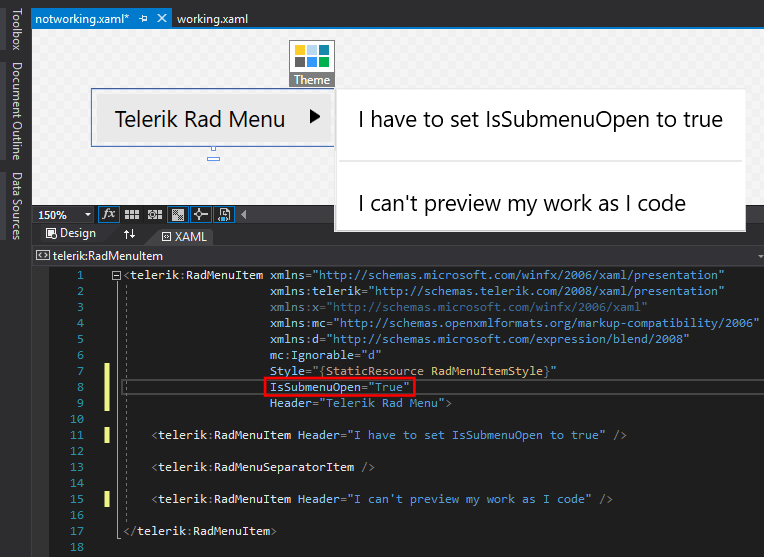Click the xmlns:telerik namespace line
The width and height of the screenshot is (764, 557).
(x=497, y=291)
